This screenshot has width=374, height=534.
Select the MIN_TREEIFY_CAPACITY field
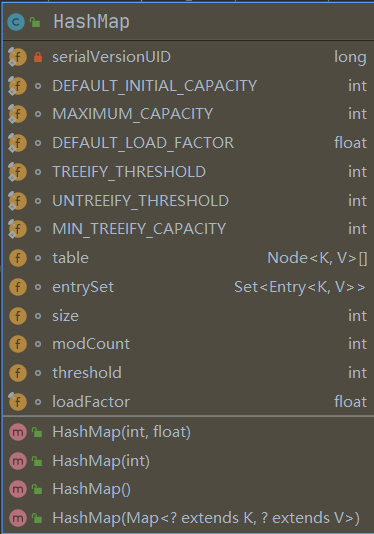click(188, 229)
